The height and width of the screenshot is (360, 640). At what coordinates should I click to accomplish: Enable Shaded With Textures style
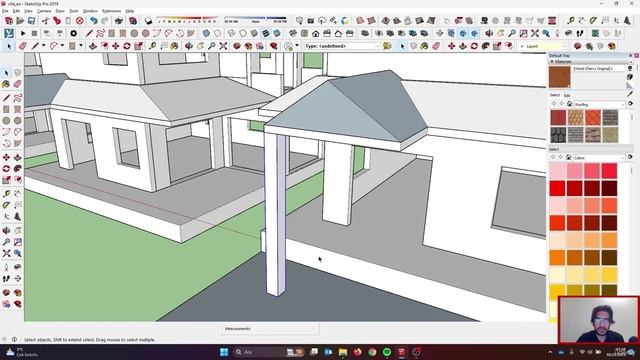click(266, 33)
